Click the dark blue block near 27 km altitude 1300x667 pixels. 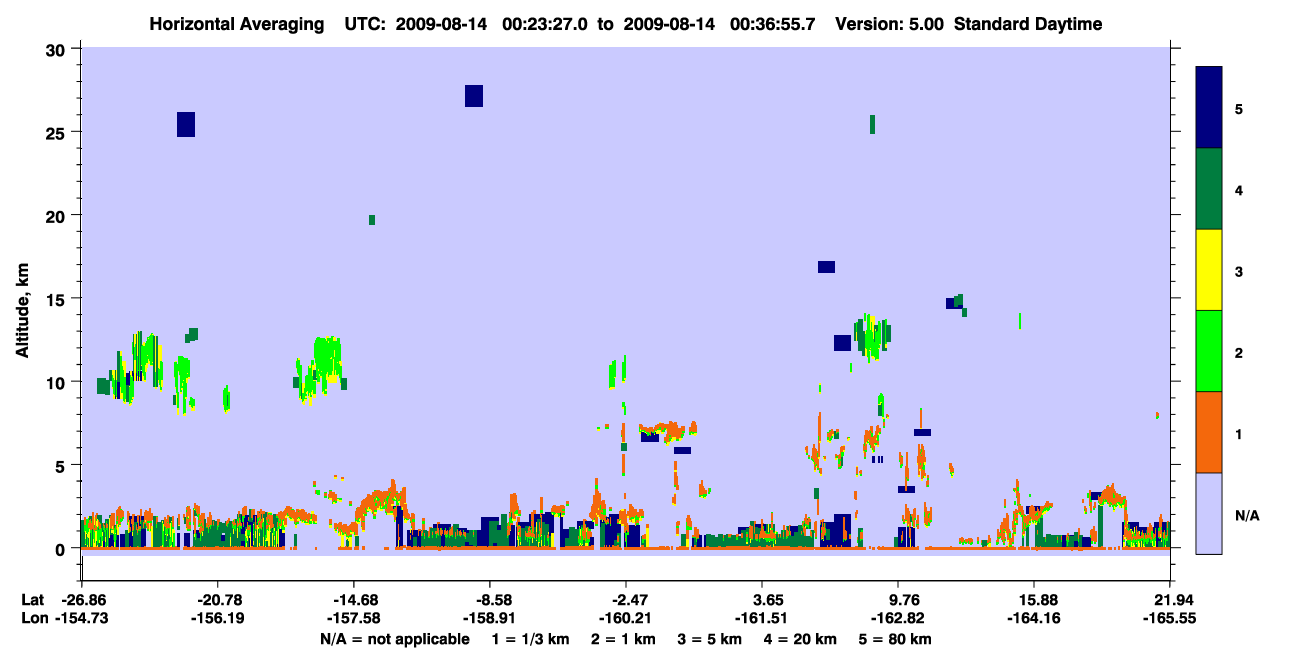click(474, 96)
